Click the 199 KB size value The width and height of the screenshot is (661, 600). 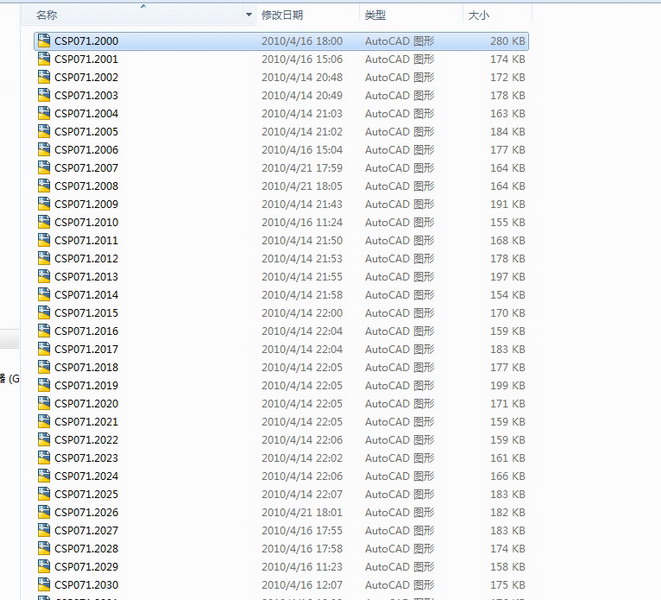(508, 385)
